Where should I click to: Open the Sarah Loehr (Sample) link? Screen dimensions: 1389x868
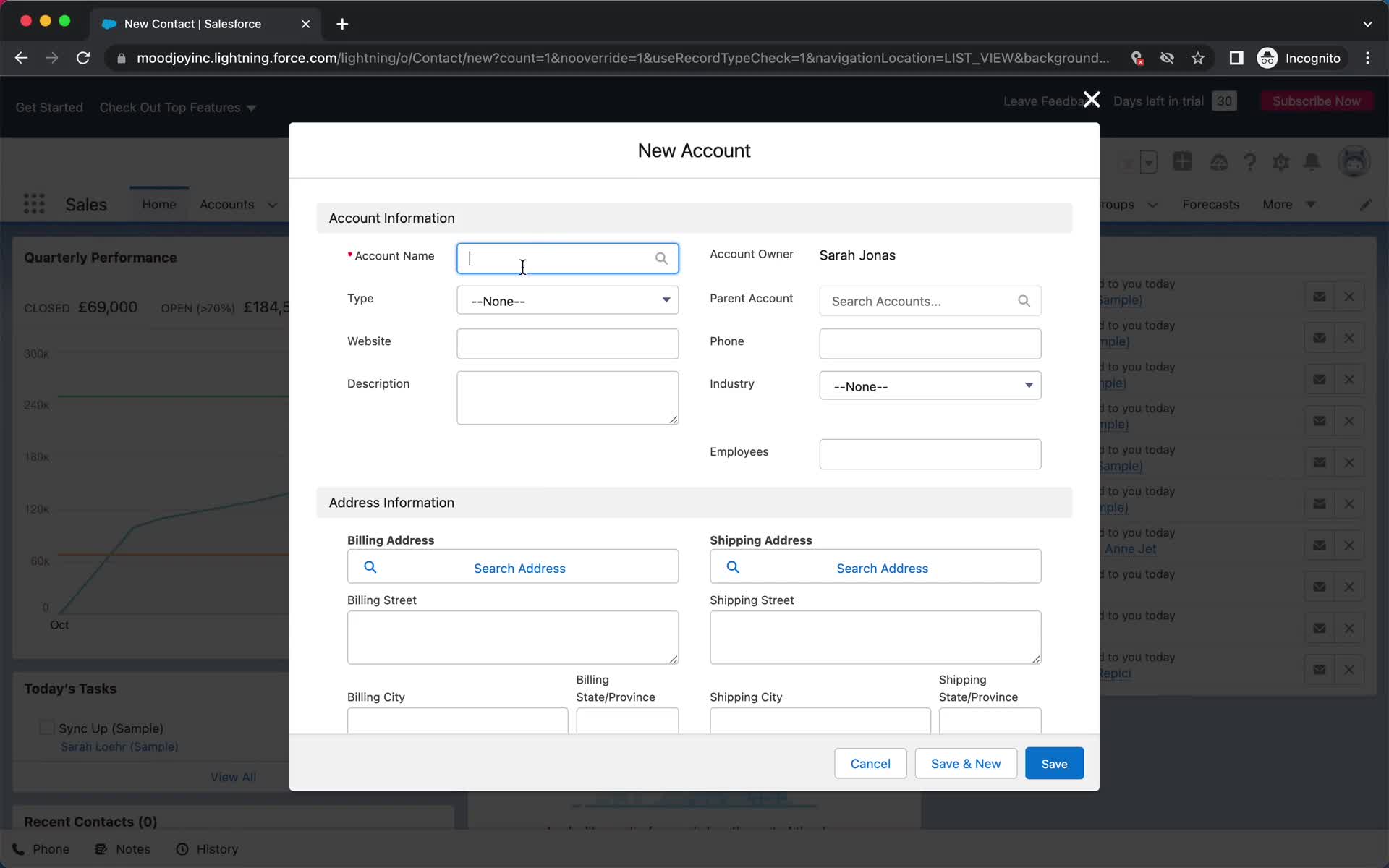point(119,746)
